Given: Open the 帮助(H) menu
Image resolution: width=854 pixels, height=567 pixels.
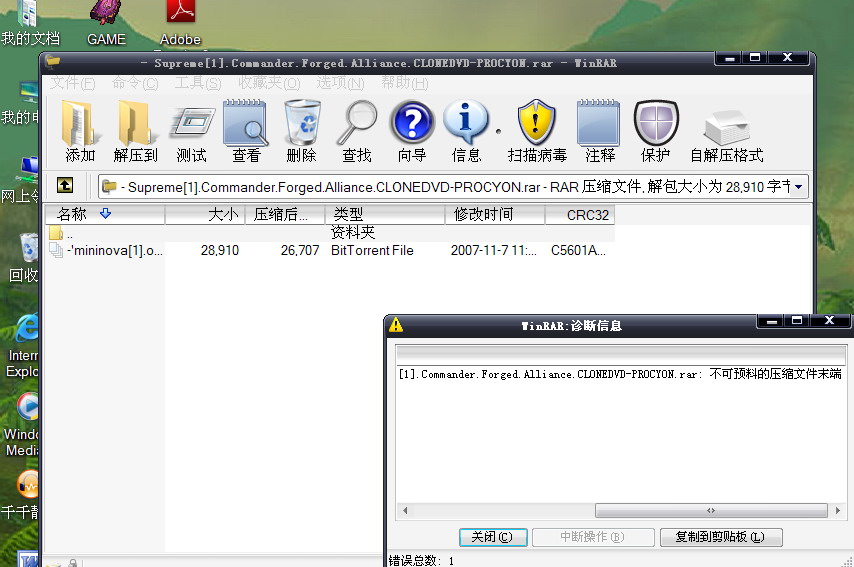Looking at the screenshot, I should (405, 83).
